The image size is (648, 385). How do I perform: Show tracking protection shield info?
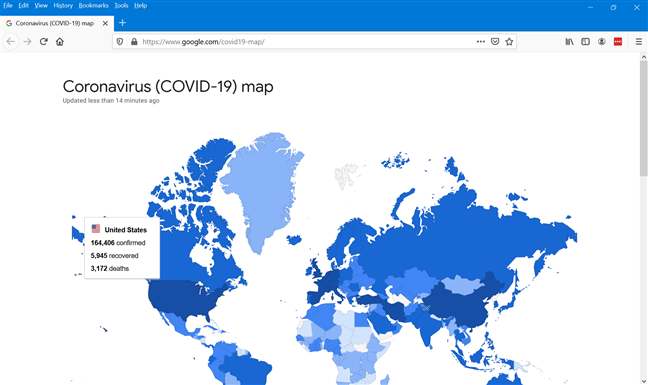click(120, 42)
